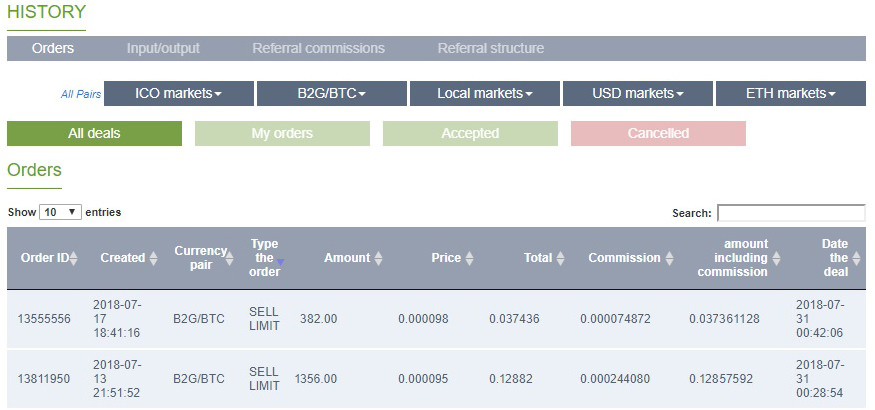The width and height of the screenshot is (875, 410).
Task: Expand the ICO markets dropdown
Action: point(179,93)
